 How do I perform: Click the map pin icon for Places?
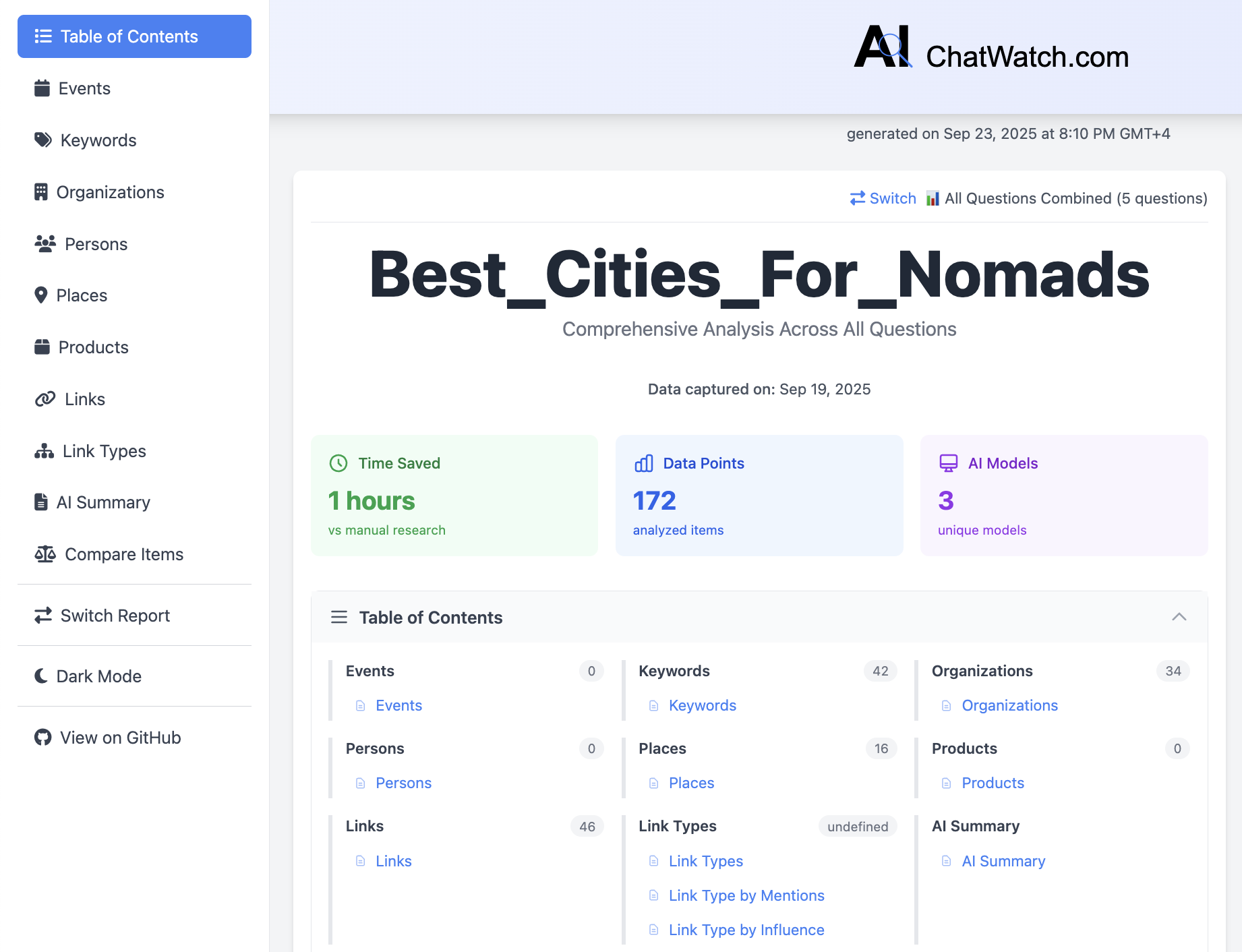click(41, 295)
